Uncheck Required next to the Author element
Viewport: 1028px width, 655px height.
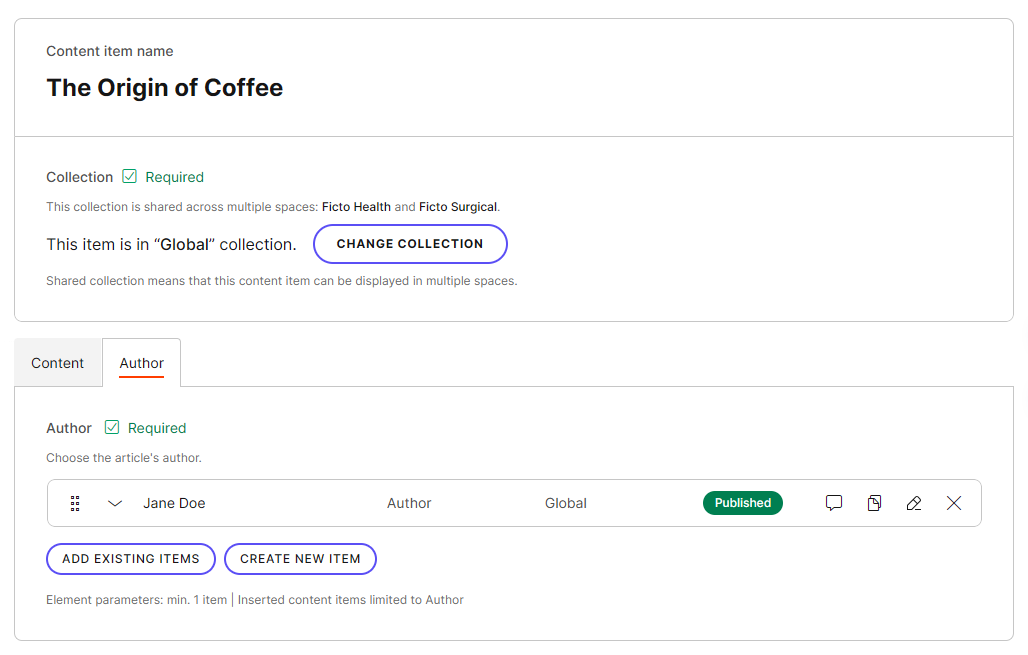point(113,427)
